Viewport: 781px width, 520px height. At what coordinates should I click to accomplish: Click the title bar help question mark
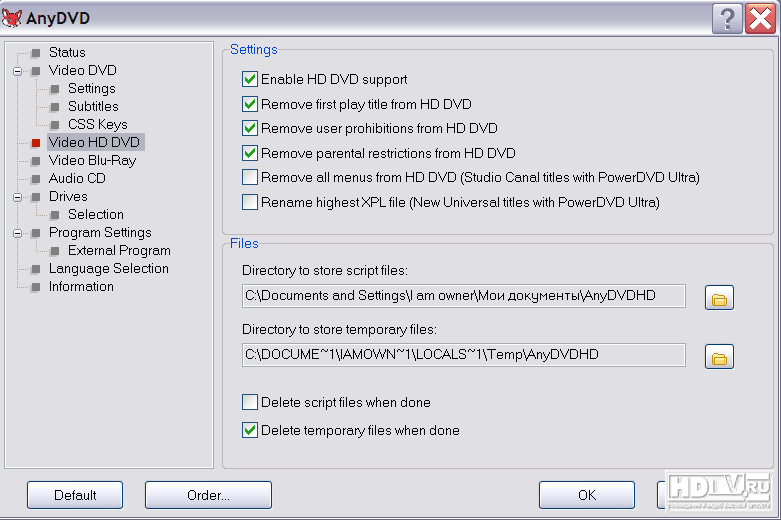tap(727, 17)
